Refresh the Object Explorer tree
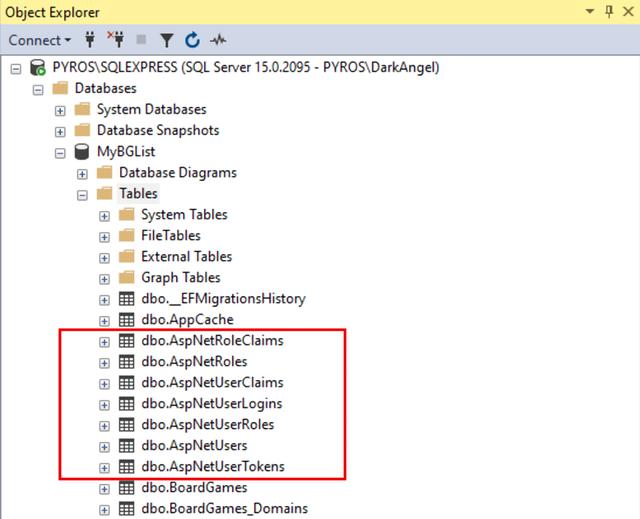The height and width of the screenshot is (519, 640). [192, 40]
